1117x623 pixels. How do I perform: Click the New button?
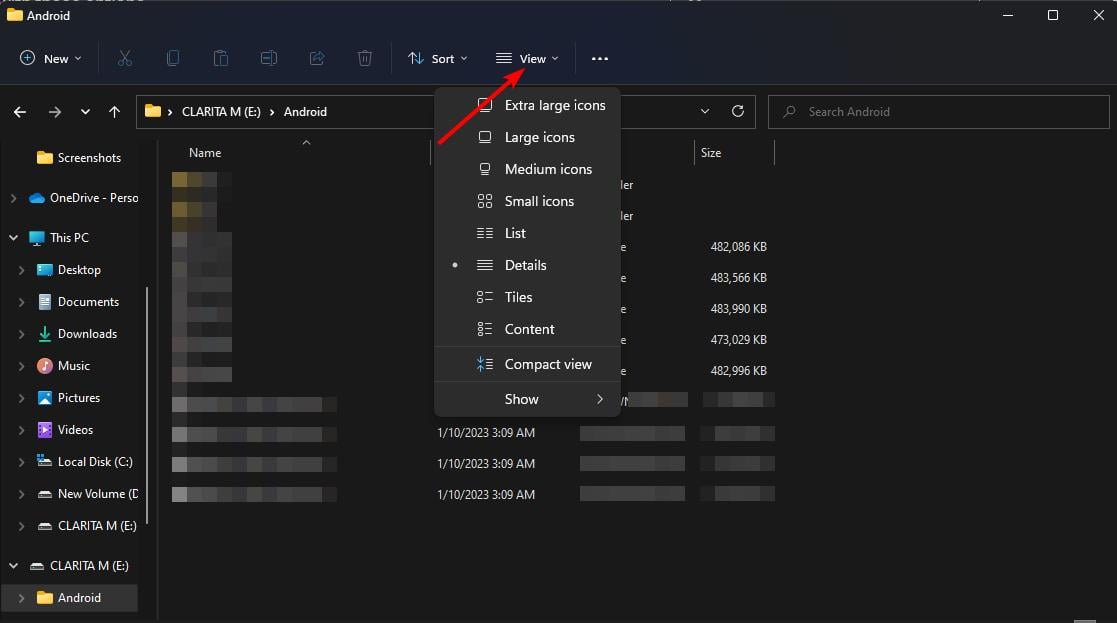[51, 59]
